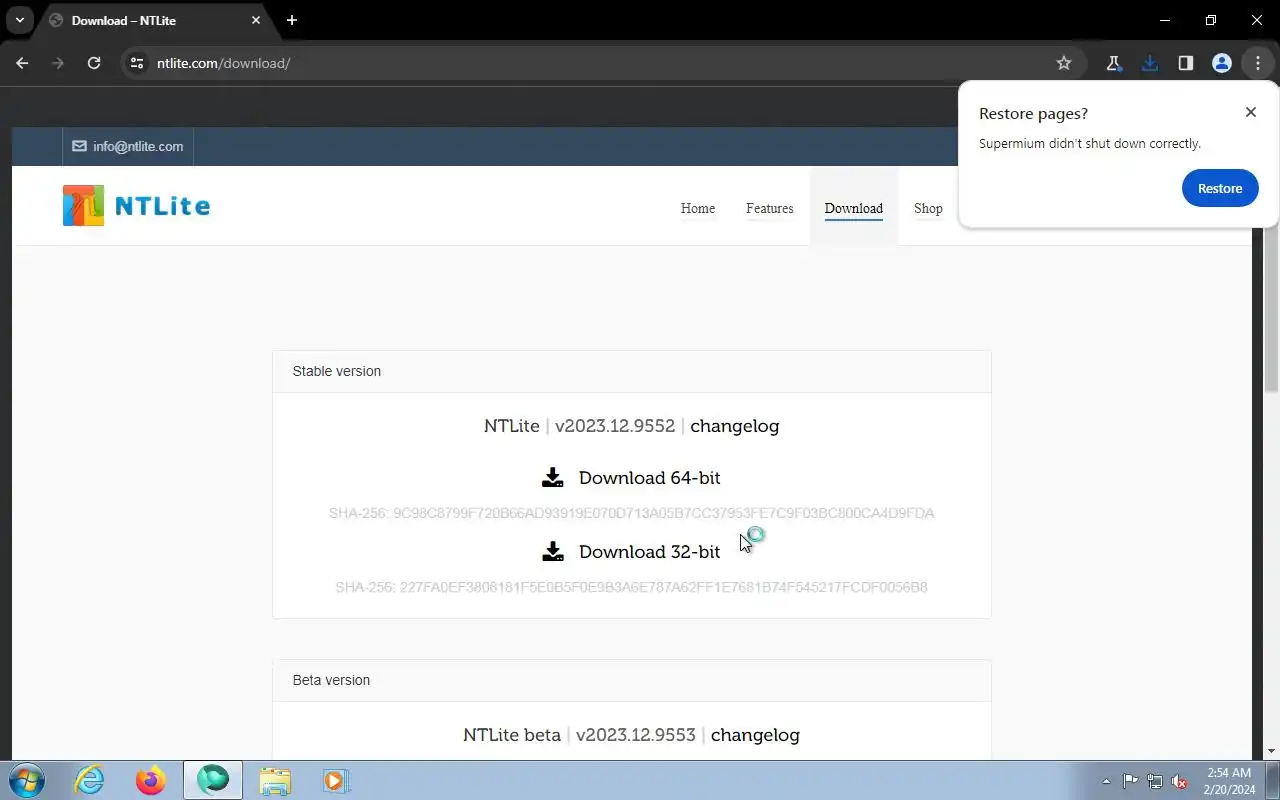Close the Download – NTLite tab
The width and height of the screenshot is (1280, 800).
[256, 20]
